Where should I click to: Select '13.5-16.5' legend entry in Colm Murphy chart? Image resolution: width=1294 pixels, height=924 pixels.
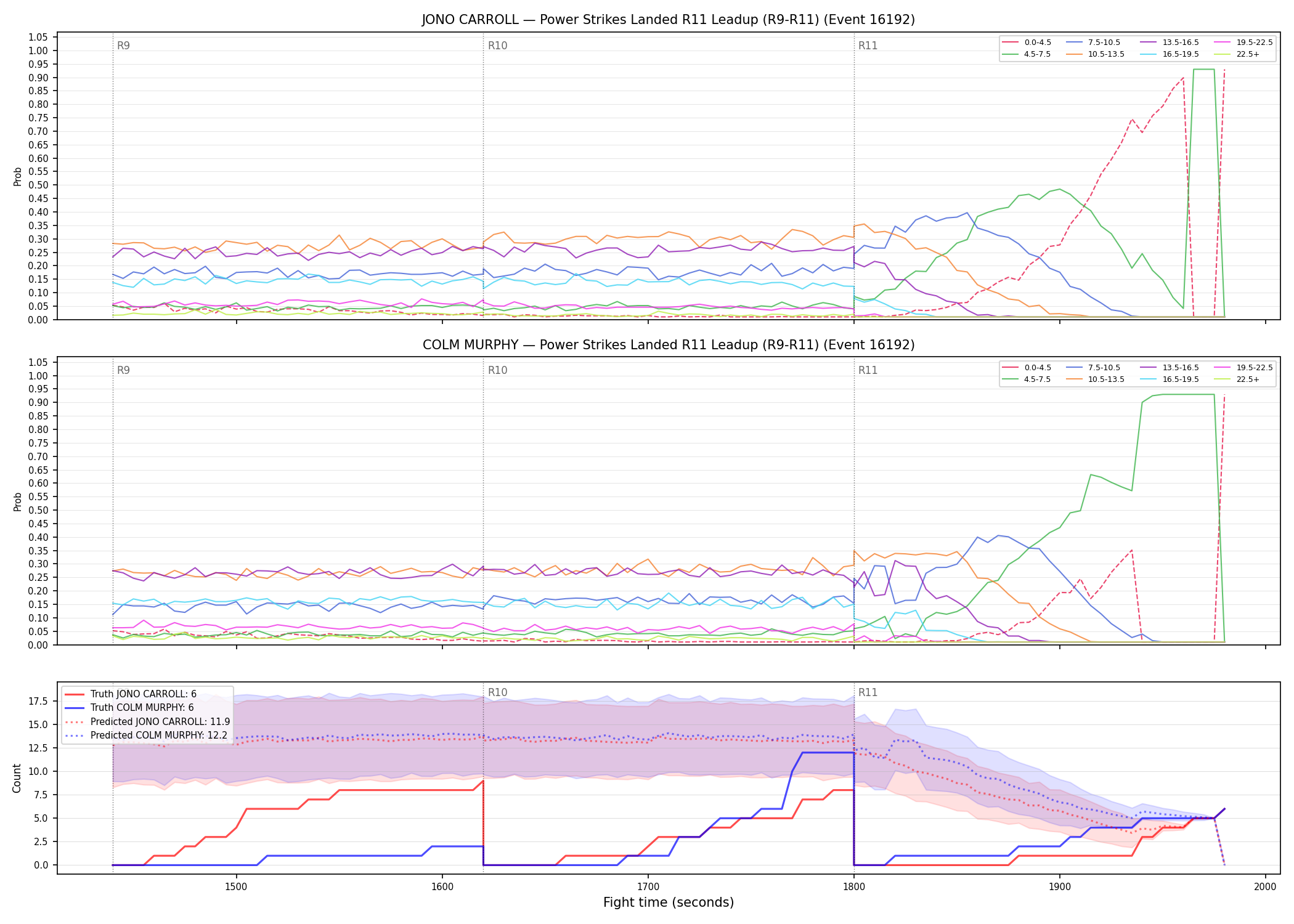[1170, 368]
